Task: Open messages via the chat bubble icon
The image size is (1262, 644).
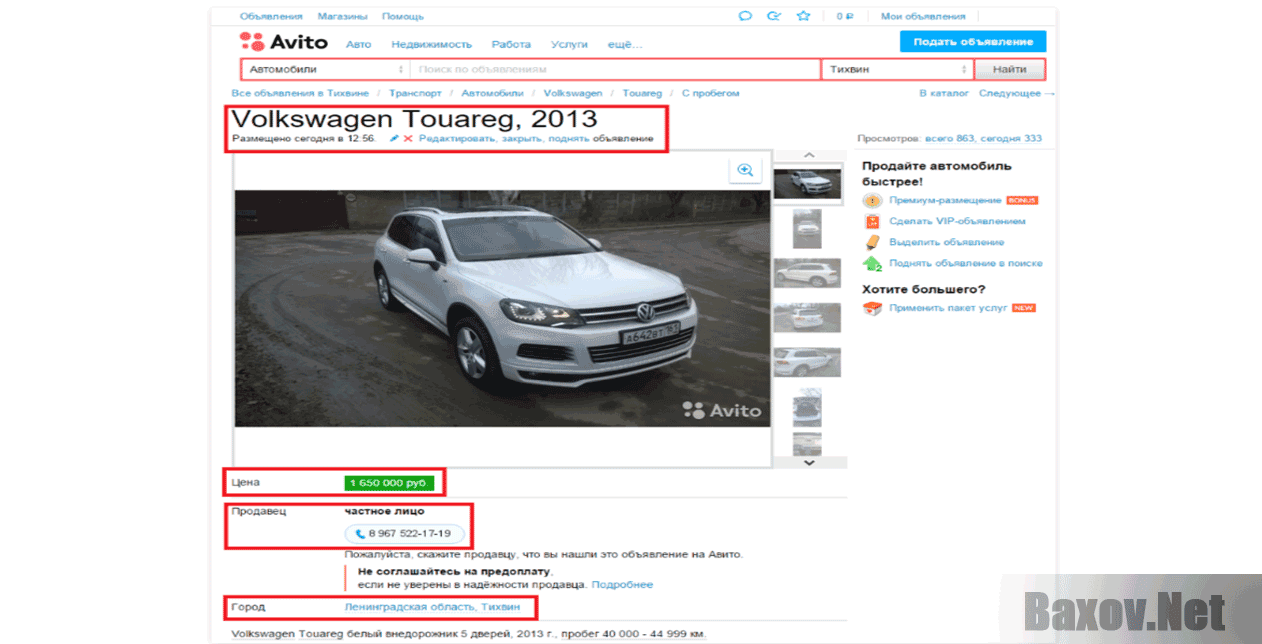Action: pos(745,16)
